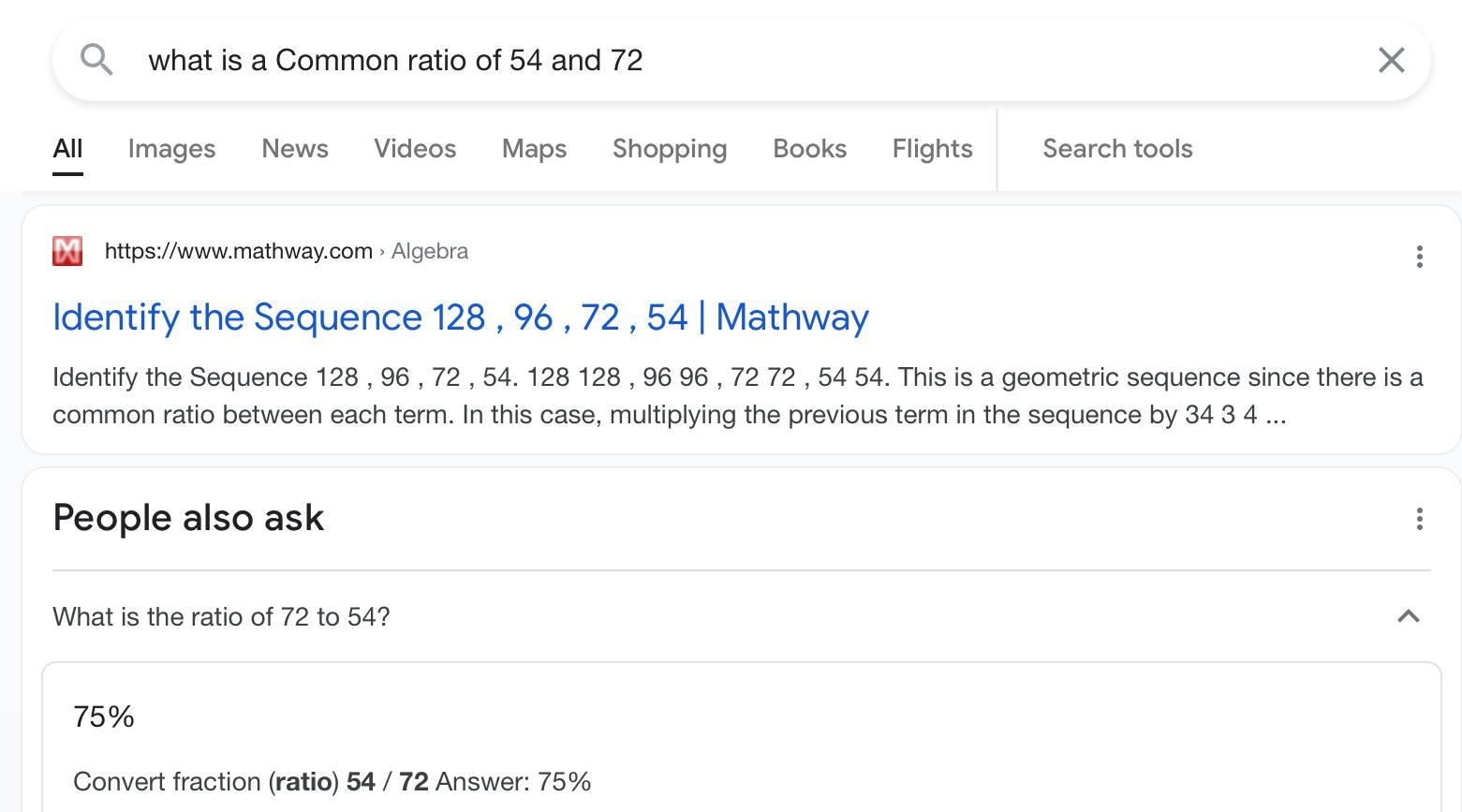Go to the Shopping tab
This screenshot has height=812, width=1462.
[x=670, y=149]
